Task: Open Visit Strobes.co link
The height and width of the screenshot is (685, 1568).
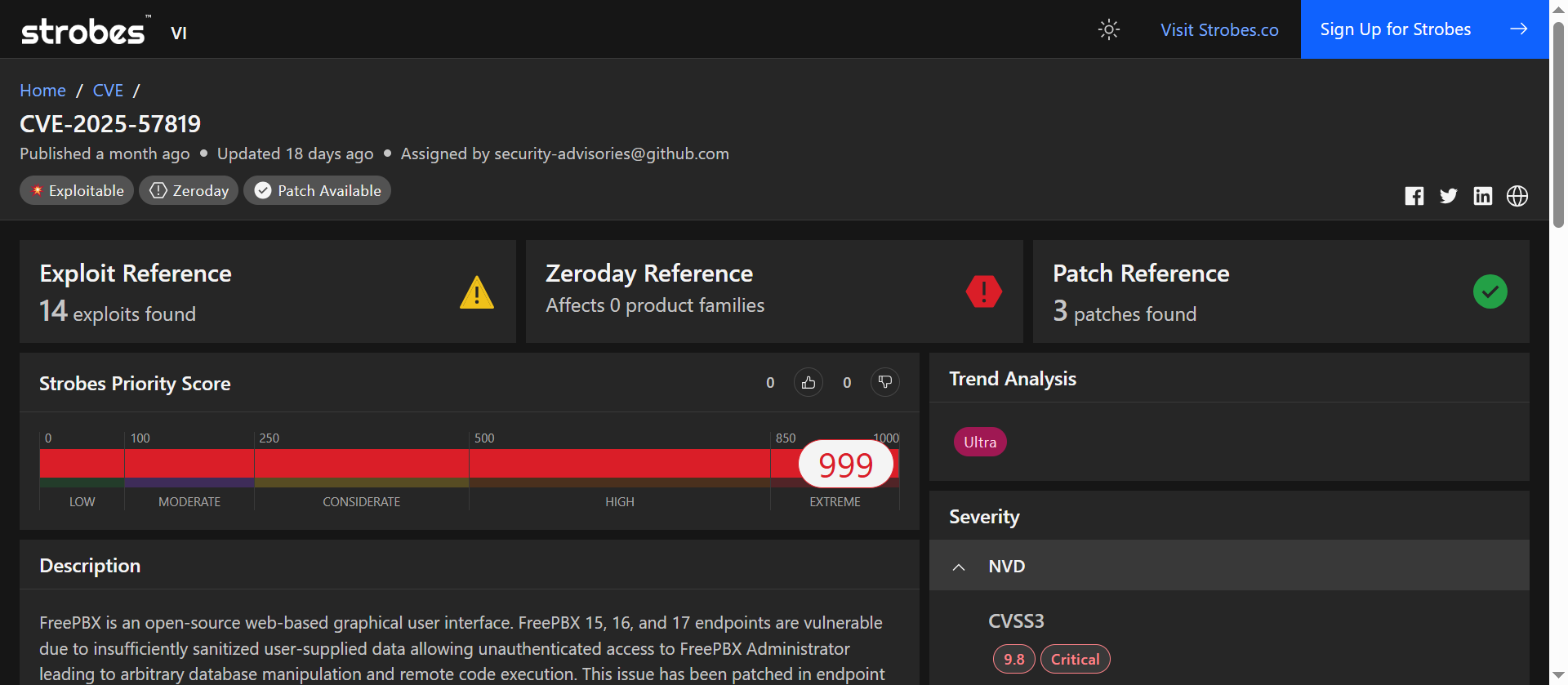Action: coord(1219,30)
